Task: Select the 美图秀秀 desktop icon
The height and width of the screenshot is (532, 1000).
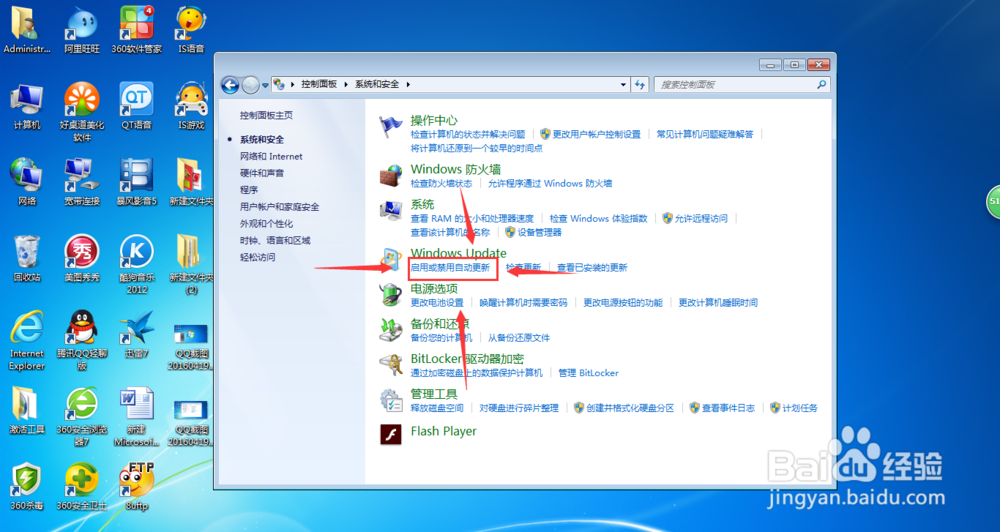Action: point(82,259)
